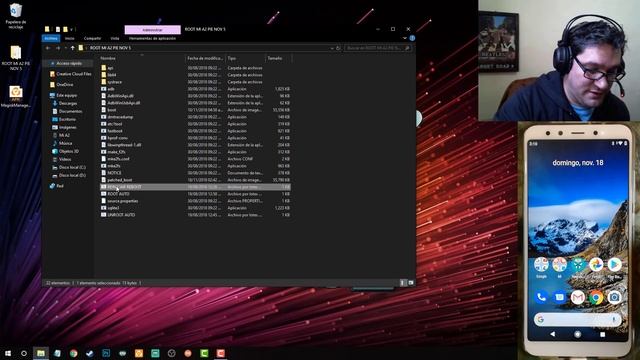Screen dimensions: 640x360
Task: Open the ROOT MI A2 PIE NOV 5 desktop folder
Action: pyautogui.click(x=16, y=58)
